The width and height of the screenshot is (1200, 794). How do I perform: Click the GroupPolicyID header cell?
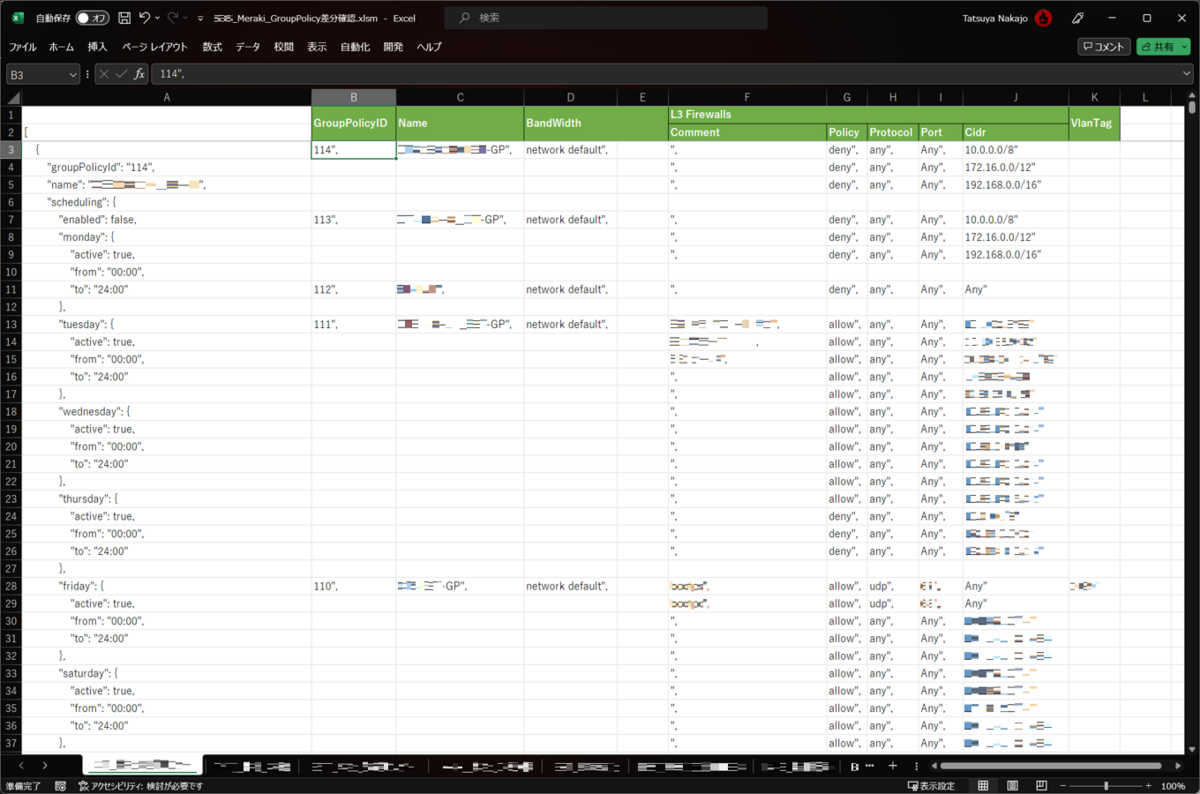click(x=353, y=123)
